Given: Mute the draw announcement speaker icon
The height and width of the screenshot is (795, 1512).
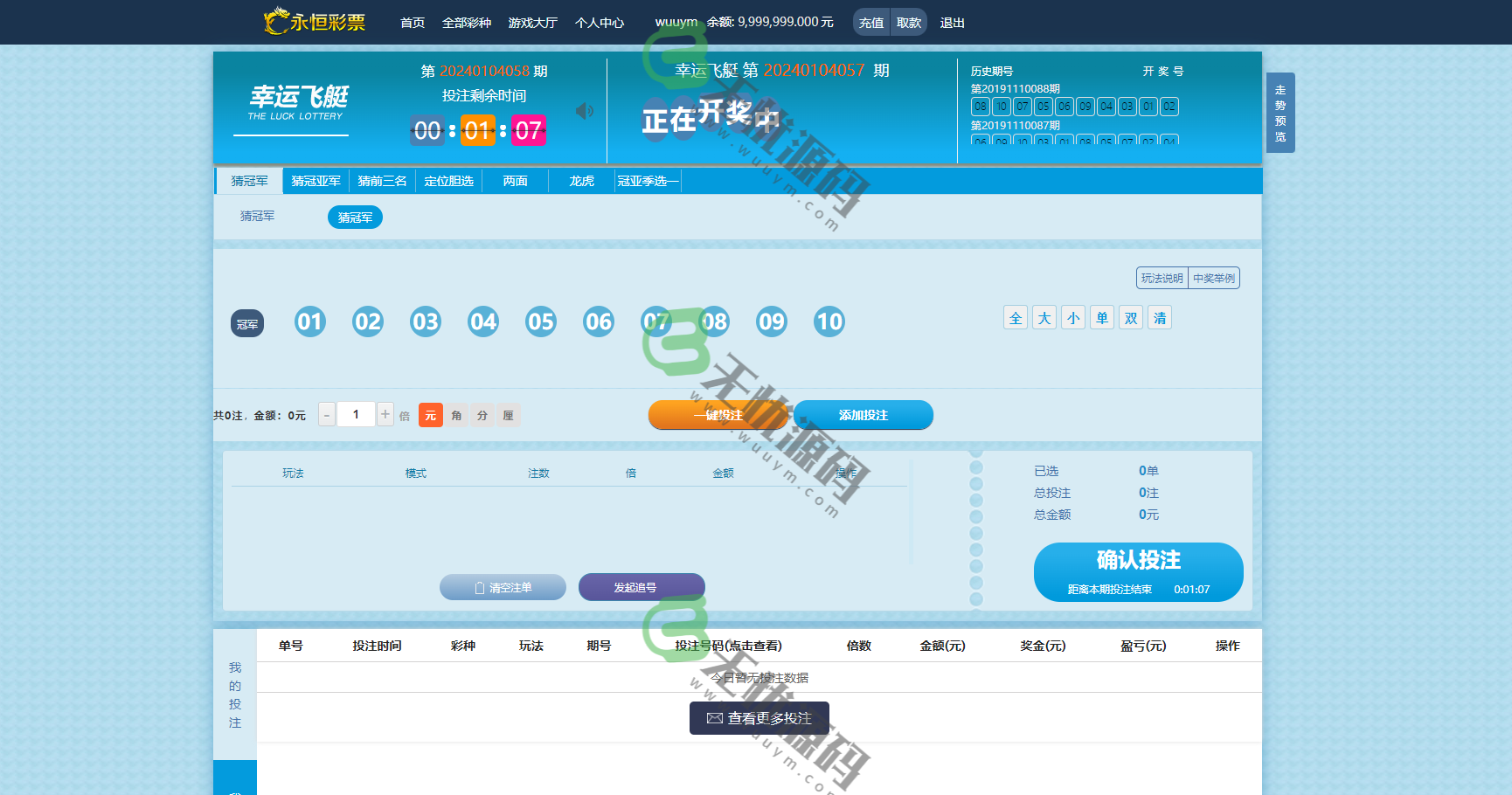Looking at the screenshot, I should point(584,111).
